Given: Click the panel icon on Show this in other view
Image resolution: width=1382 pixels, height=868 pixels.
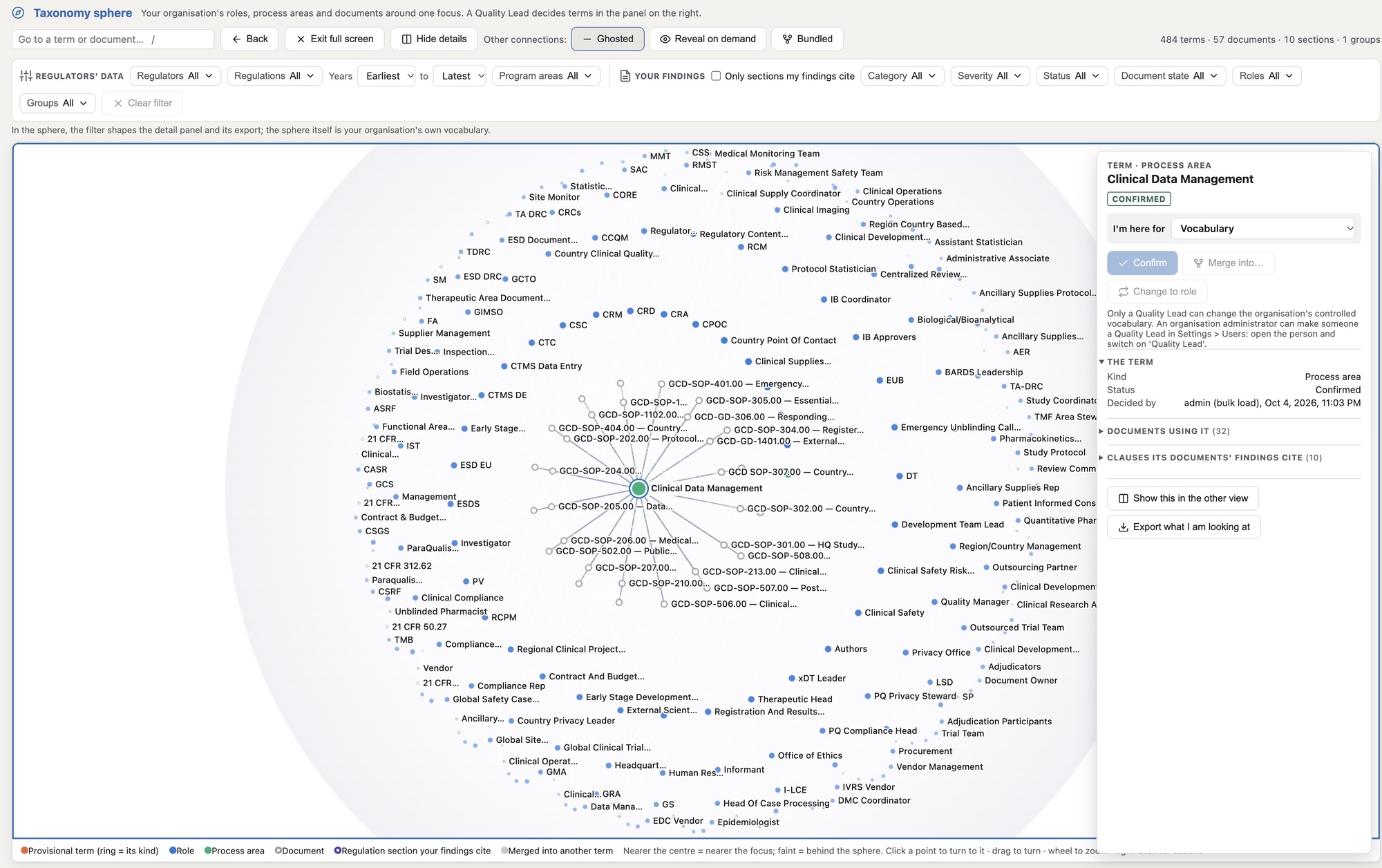Looking at the screenshot, I should pyautogui.click(x=1124, y=498).
